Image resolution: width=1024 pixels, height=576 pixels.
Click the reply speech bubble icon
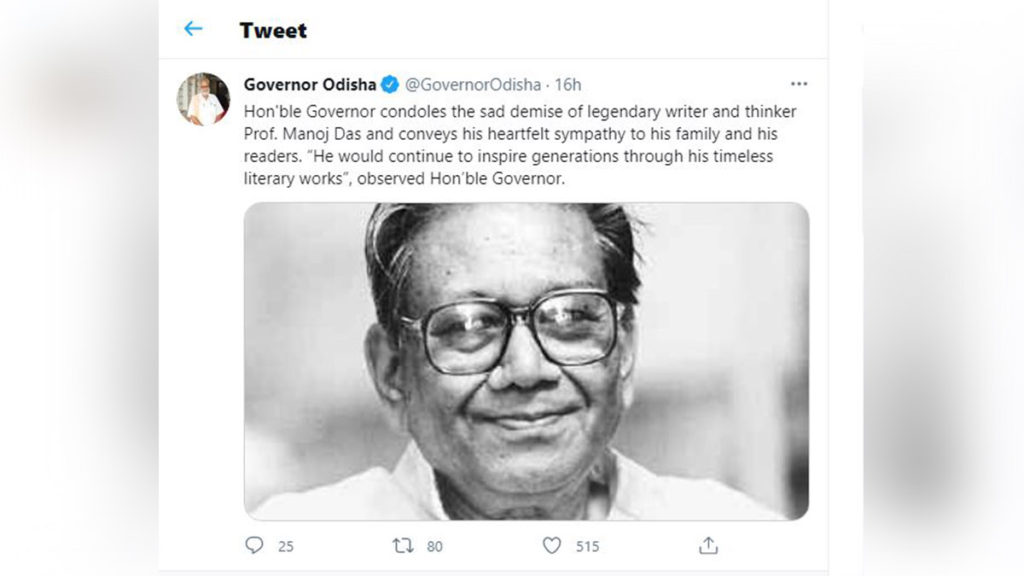pyautogui.click(x=254, y=545)
